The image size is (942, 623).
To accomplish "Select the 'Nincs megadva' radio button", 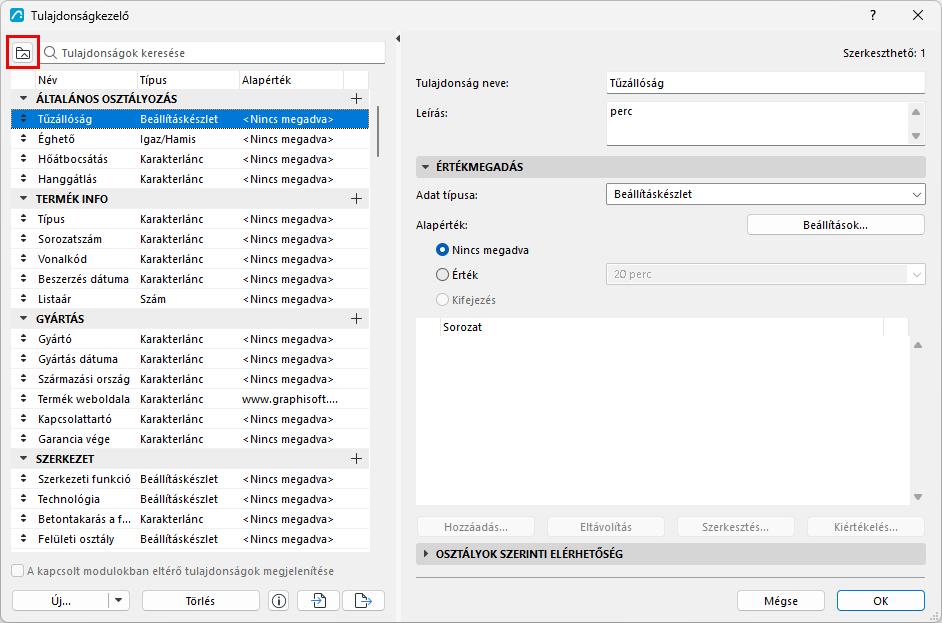I will tap(442, 250).
